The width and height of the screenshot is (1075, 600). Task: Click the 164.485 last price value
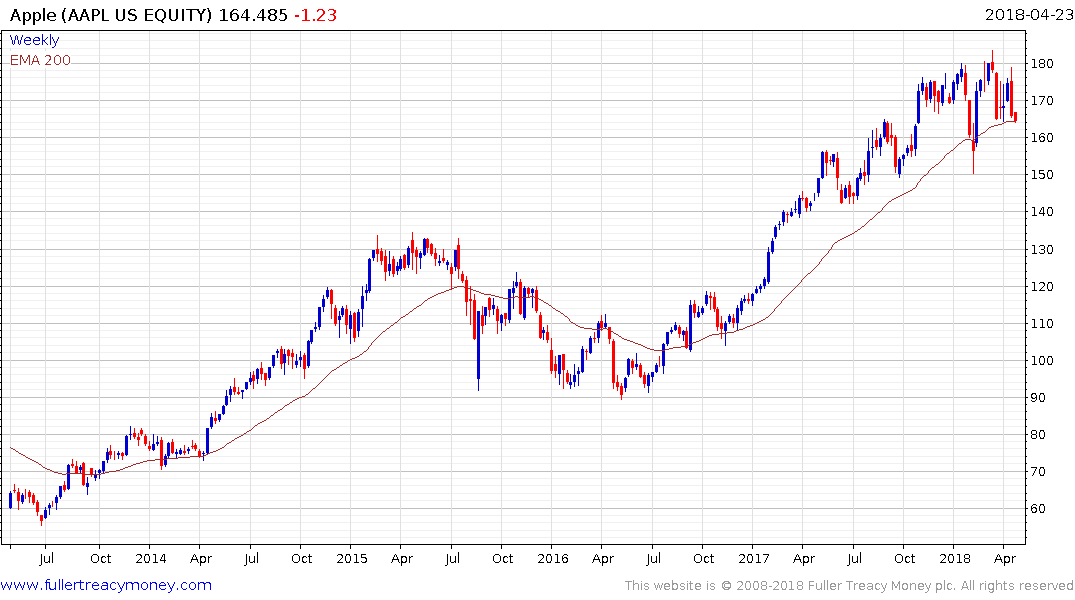(x=253, y=15)
